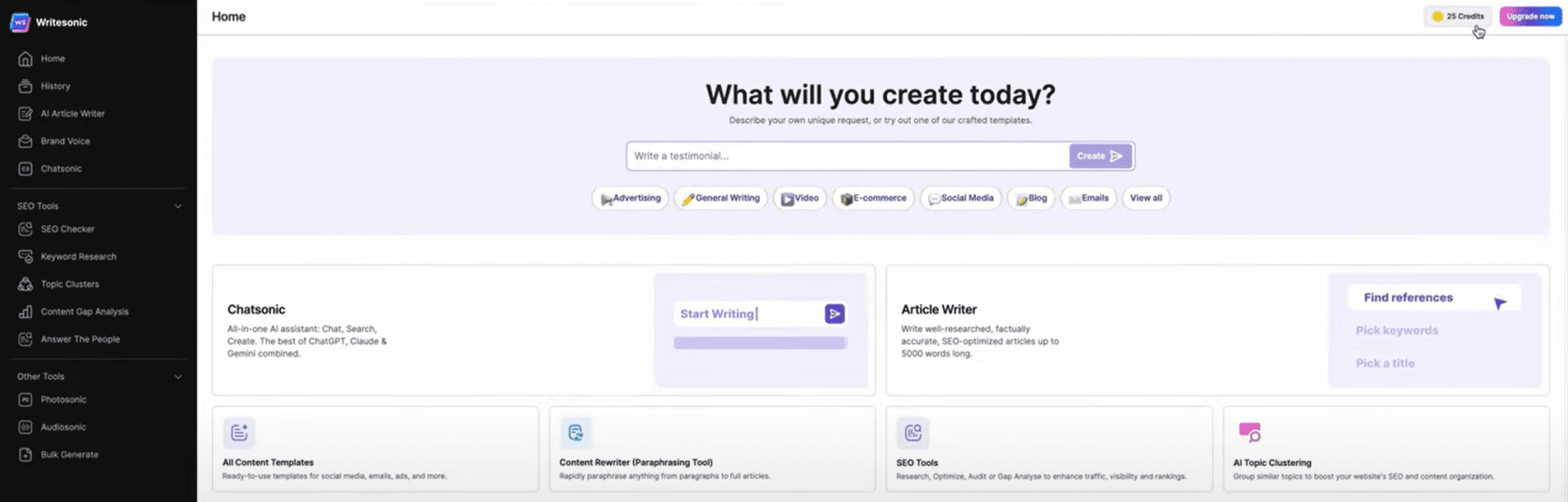Viewport: 1568px width, 502px height.
Task: Open History from the sidebar
Action: point(55,86)
